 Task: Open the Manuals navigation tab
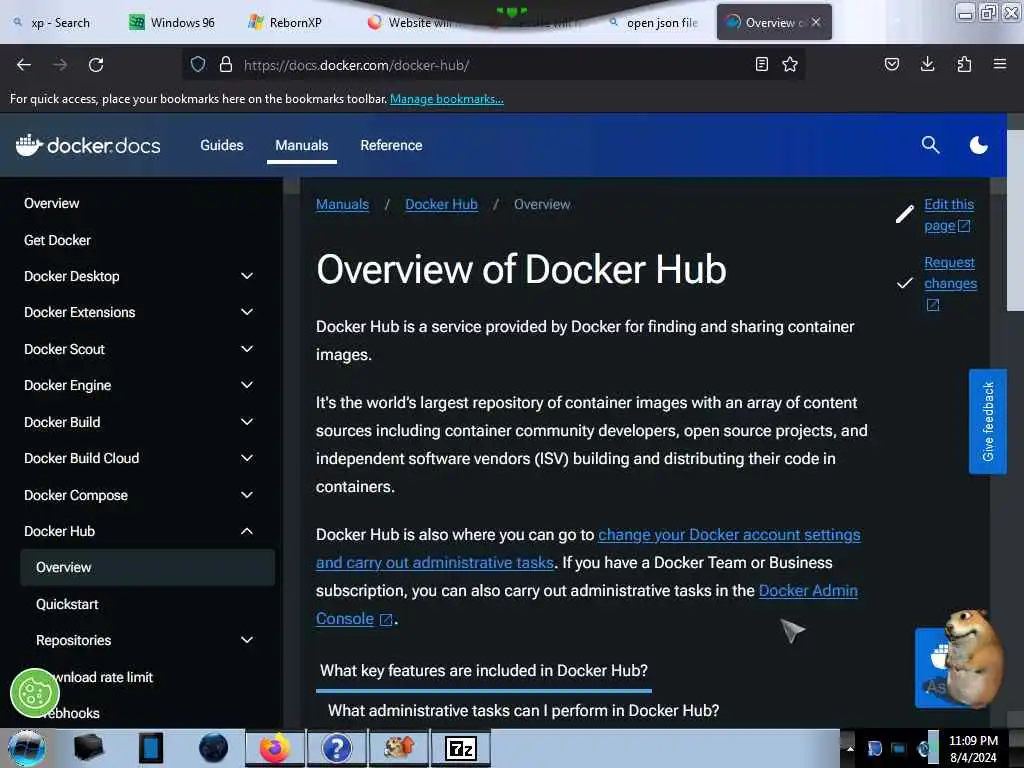point(302,145)
